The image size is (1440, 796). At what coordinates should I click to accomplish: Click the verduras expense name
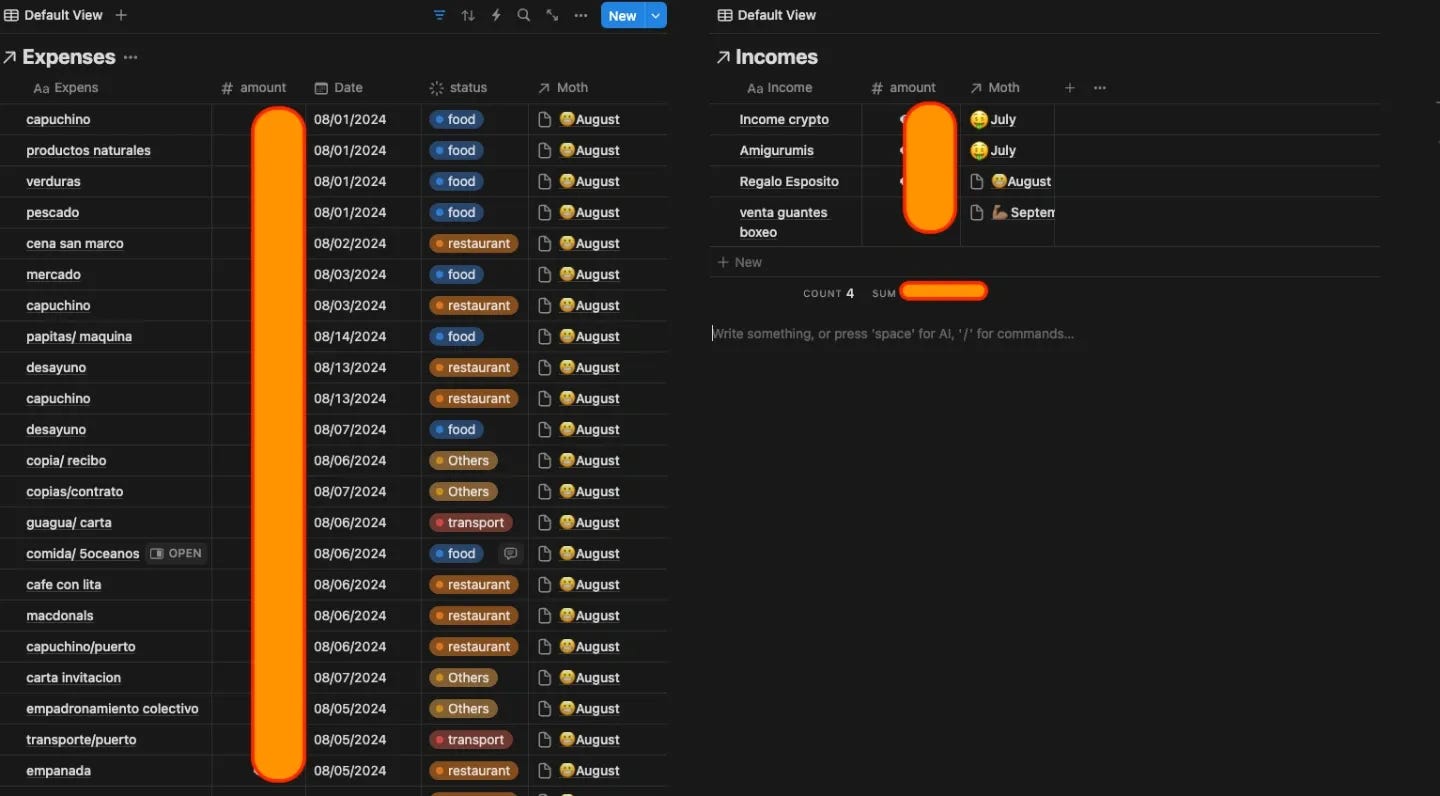pos(54,182)
